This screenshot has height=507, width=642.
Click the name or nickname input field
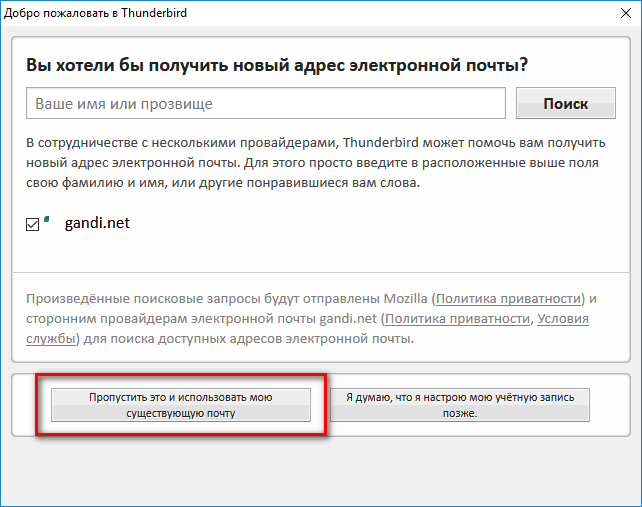[x=266, y=103]
